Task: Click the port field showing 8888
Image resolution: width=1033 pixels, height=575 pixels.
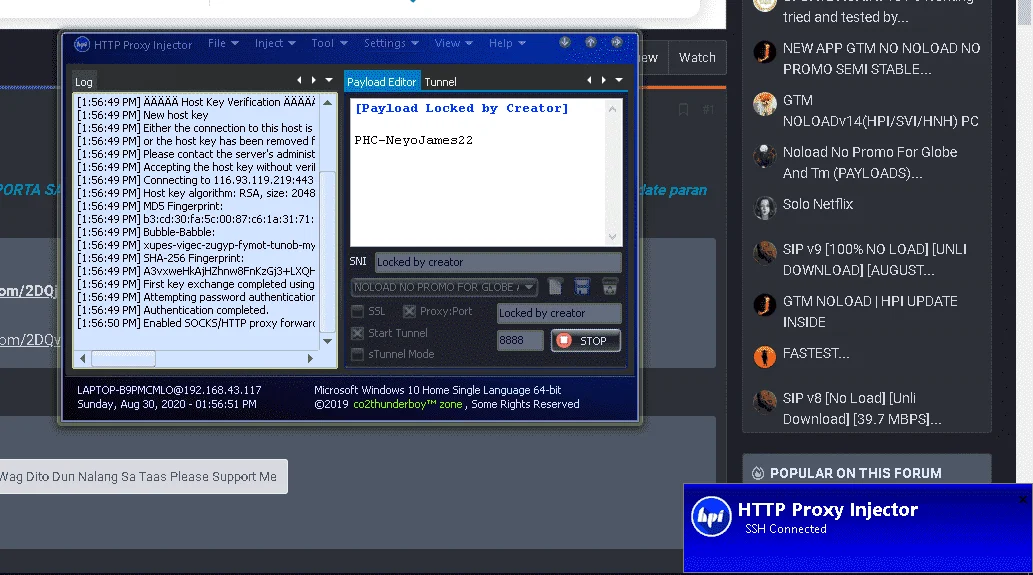Action: 520,340
